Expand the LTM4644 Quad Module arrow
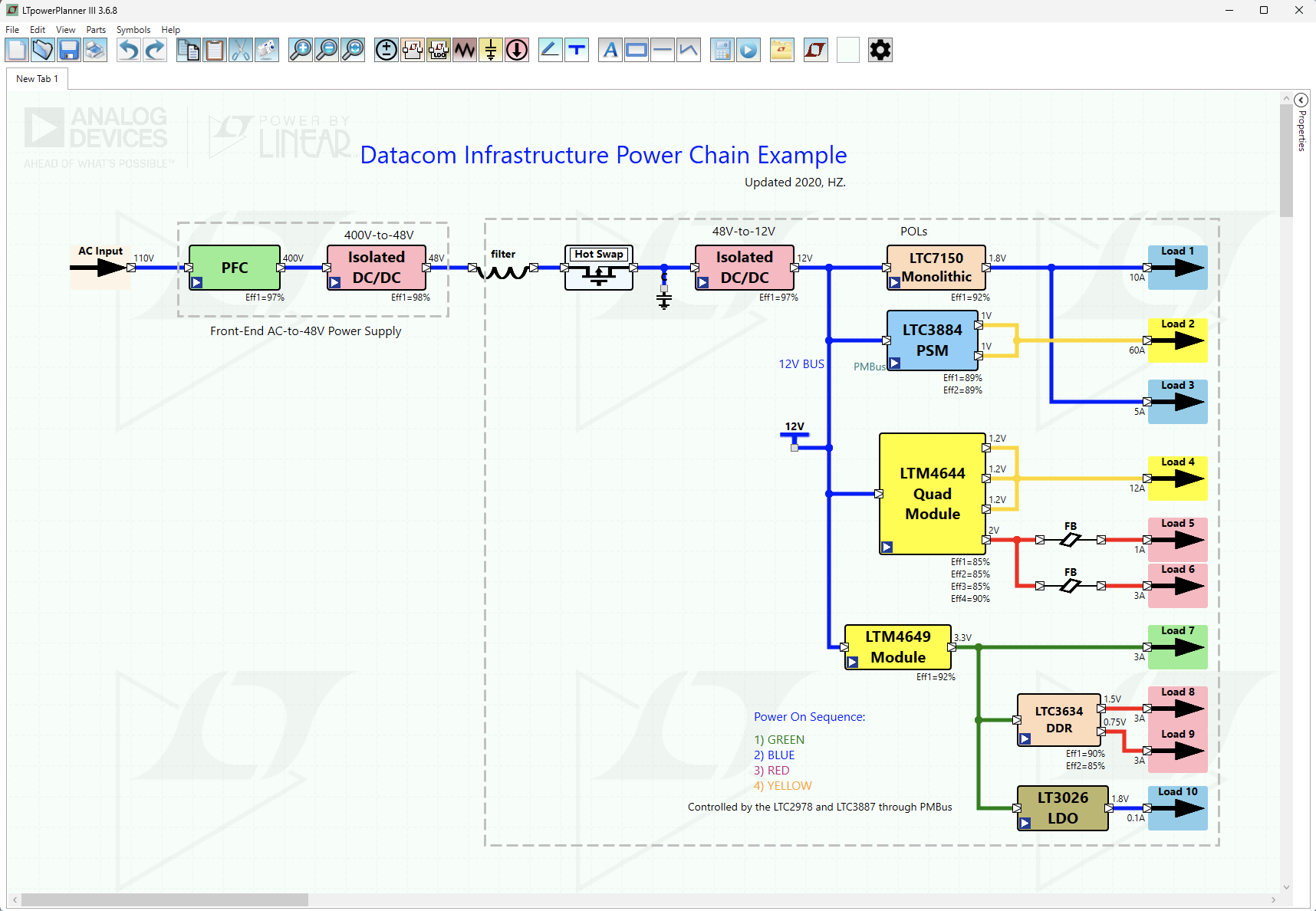The image size is (1316, 911). (887, 547)
